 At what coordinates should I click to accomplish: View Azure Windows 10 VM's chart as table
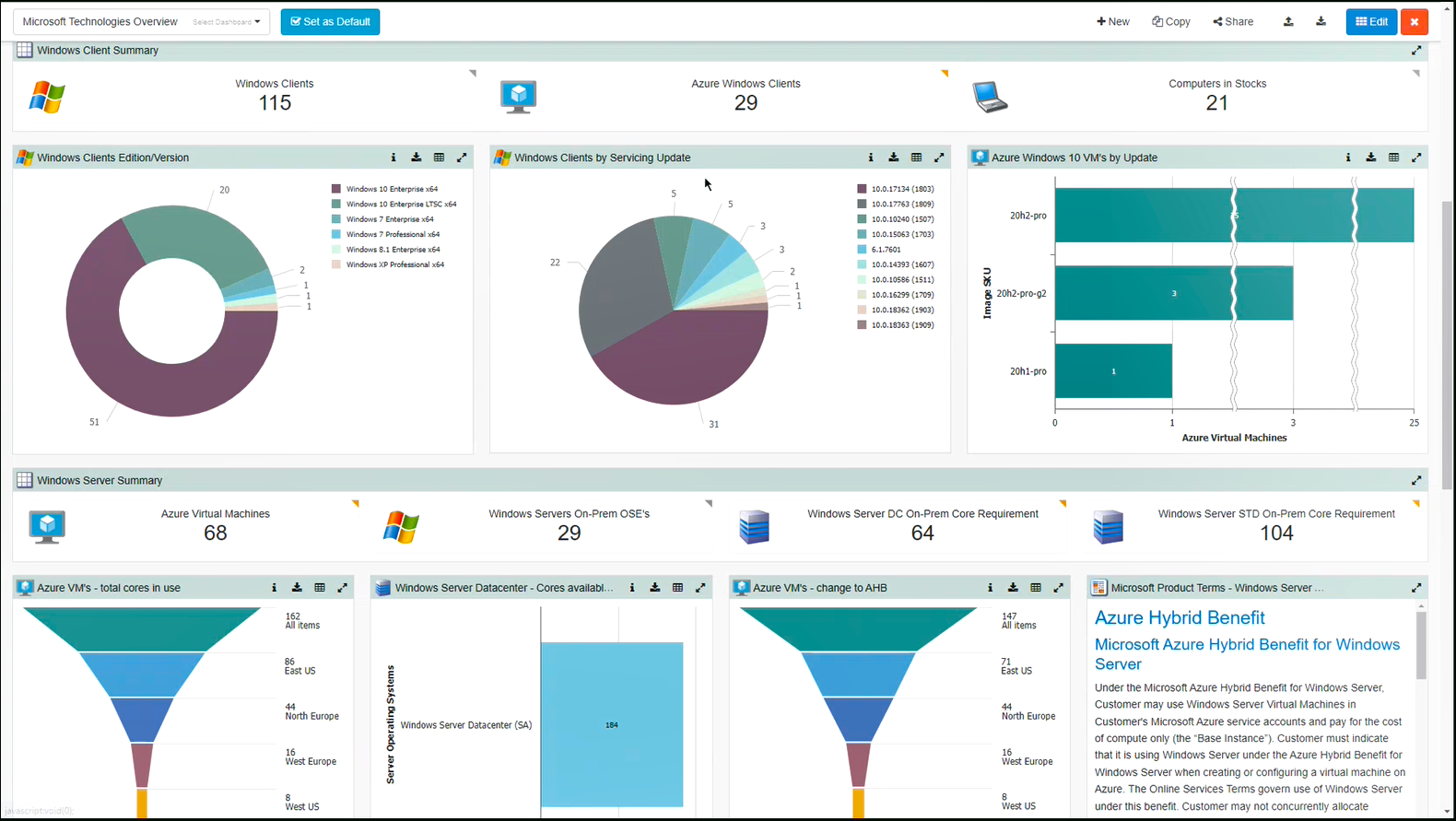click(x=1394, y=158)
